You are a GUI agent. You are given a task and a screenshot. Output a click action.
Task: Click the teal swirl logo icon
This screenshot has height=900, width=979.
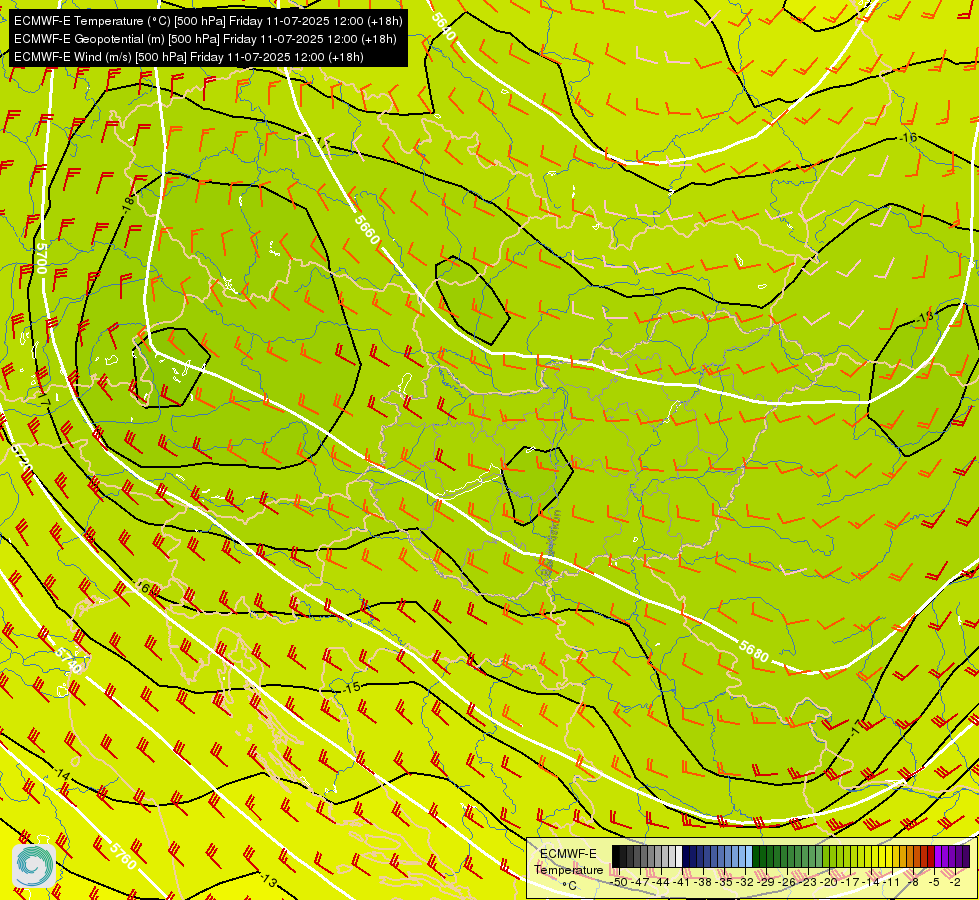click(33, 866)
